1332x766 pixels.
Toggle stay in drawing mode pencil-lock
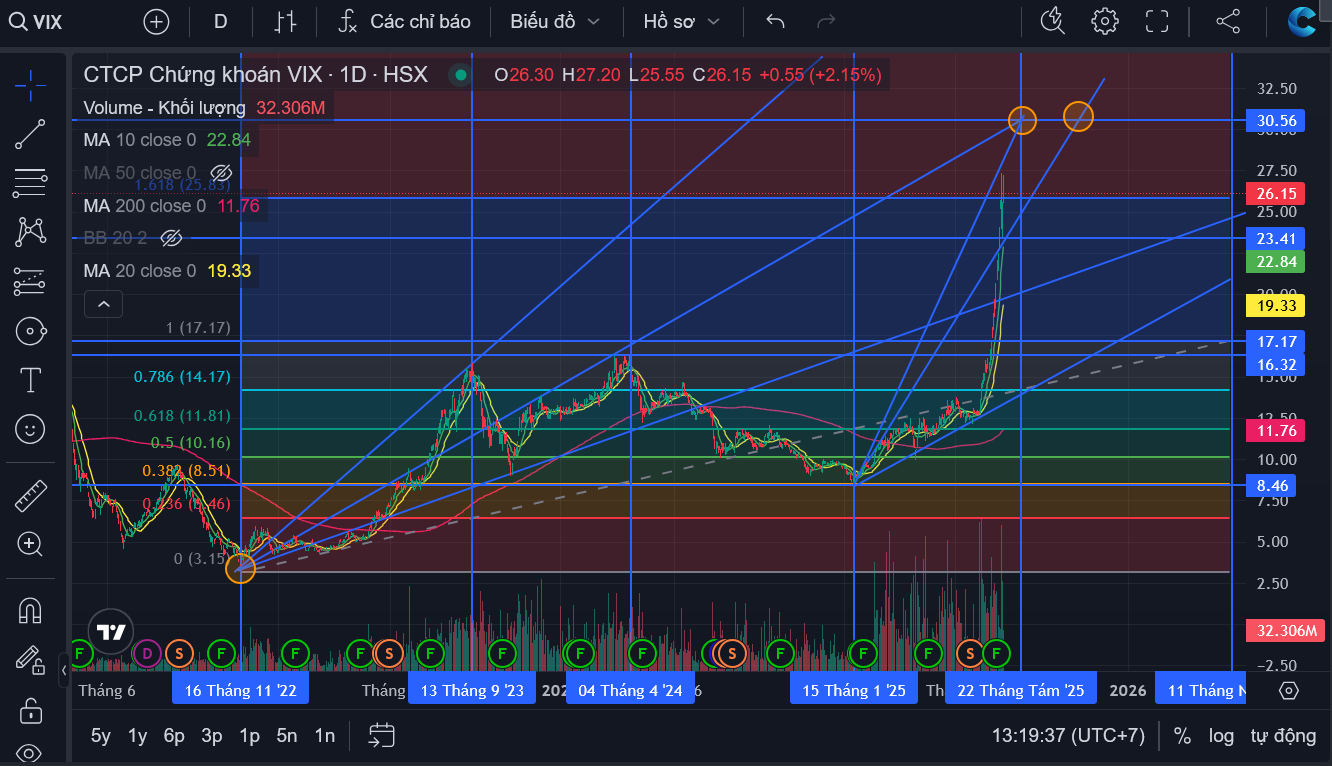point(31,659)
